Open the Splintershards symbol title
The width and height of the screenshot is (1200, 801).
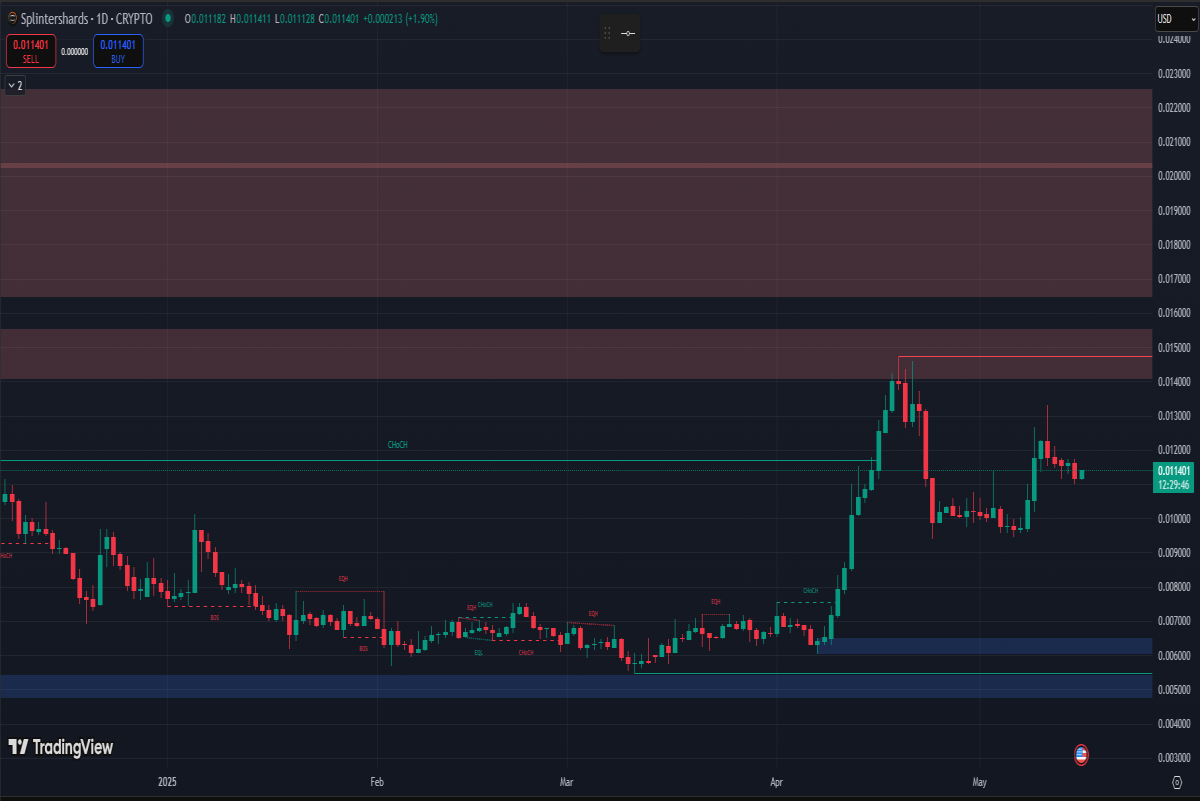[x=86, y=18]
